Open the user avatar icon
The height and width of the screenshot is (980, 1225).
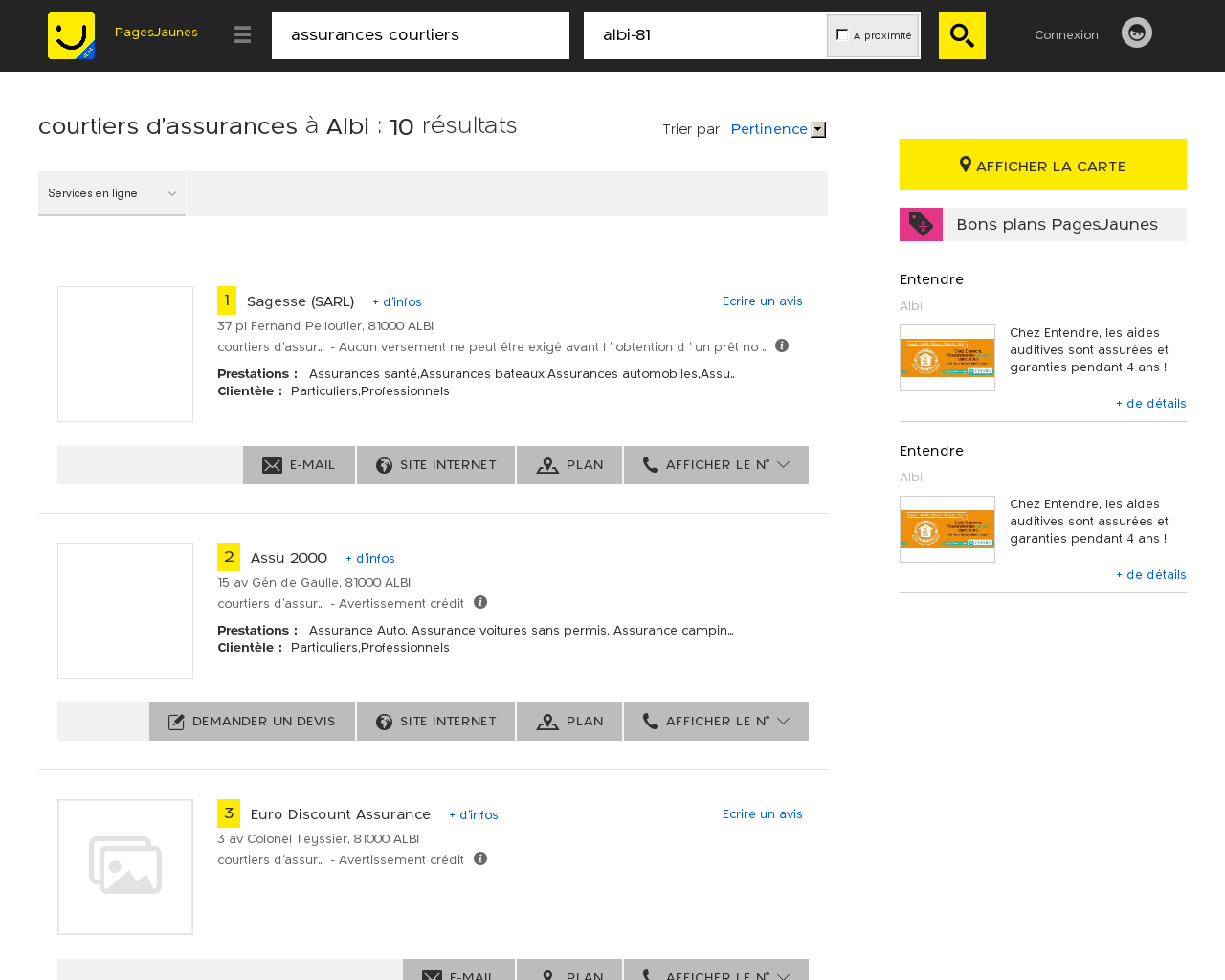1137,33
